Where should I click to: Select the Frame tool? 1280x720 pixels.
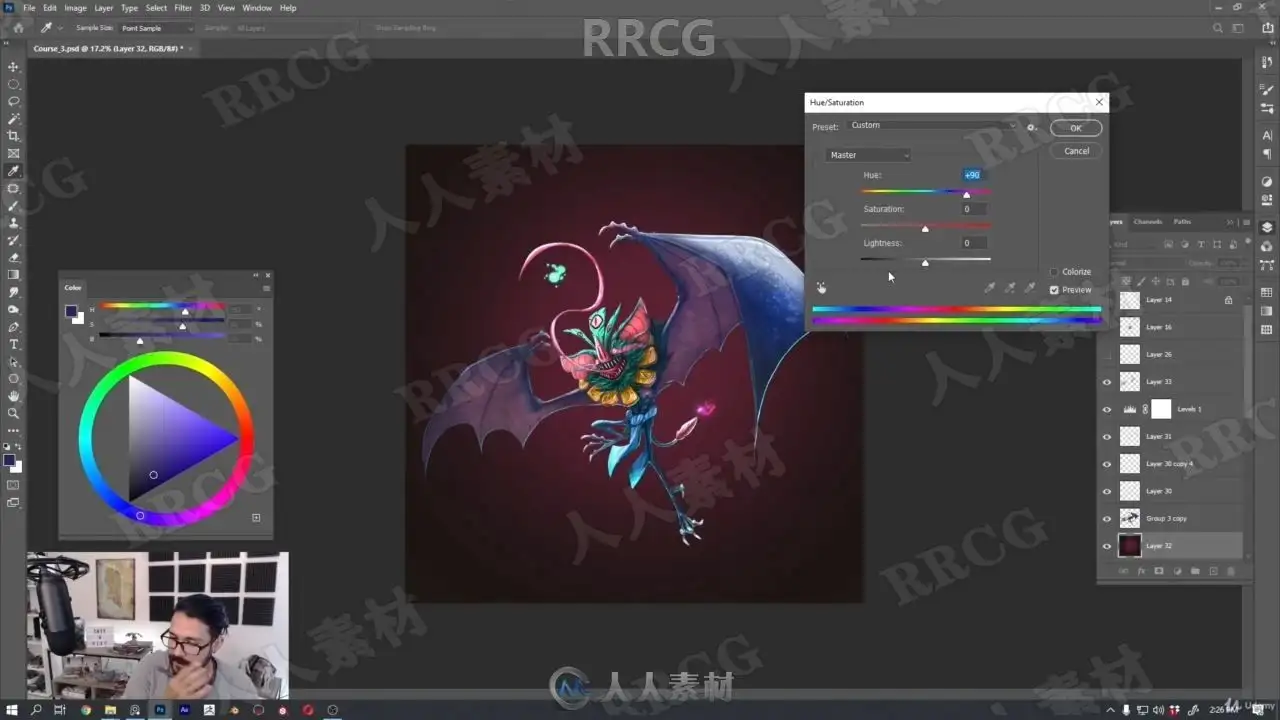tap(13, 154)
